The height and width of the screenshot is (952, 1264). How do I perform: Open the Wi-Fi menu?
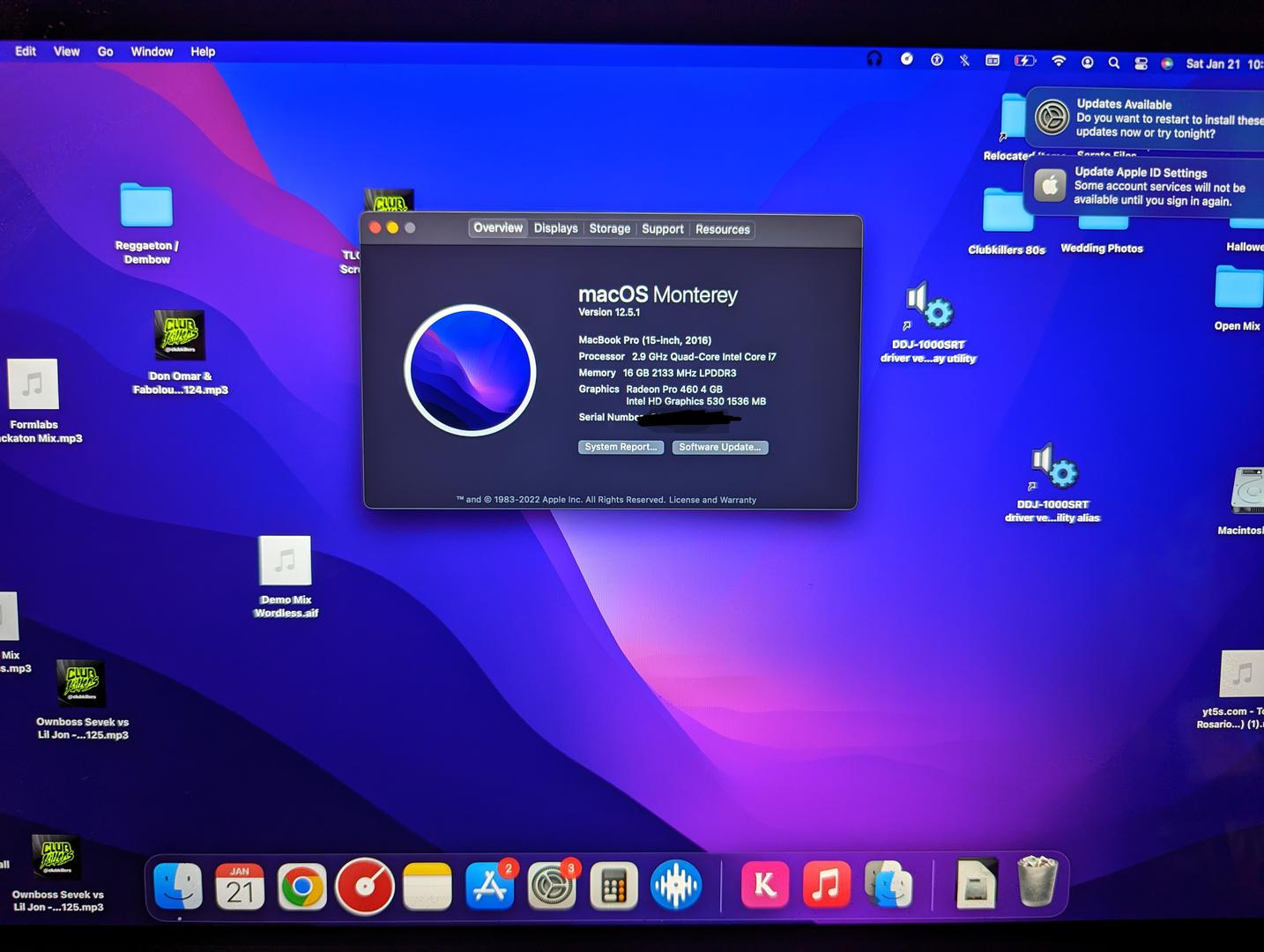pos(1059,61)
